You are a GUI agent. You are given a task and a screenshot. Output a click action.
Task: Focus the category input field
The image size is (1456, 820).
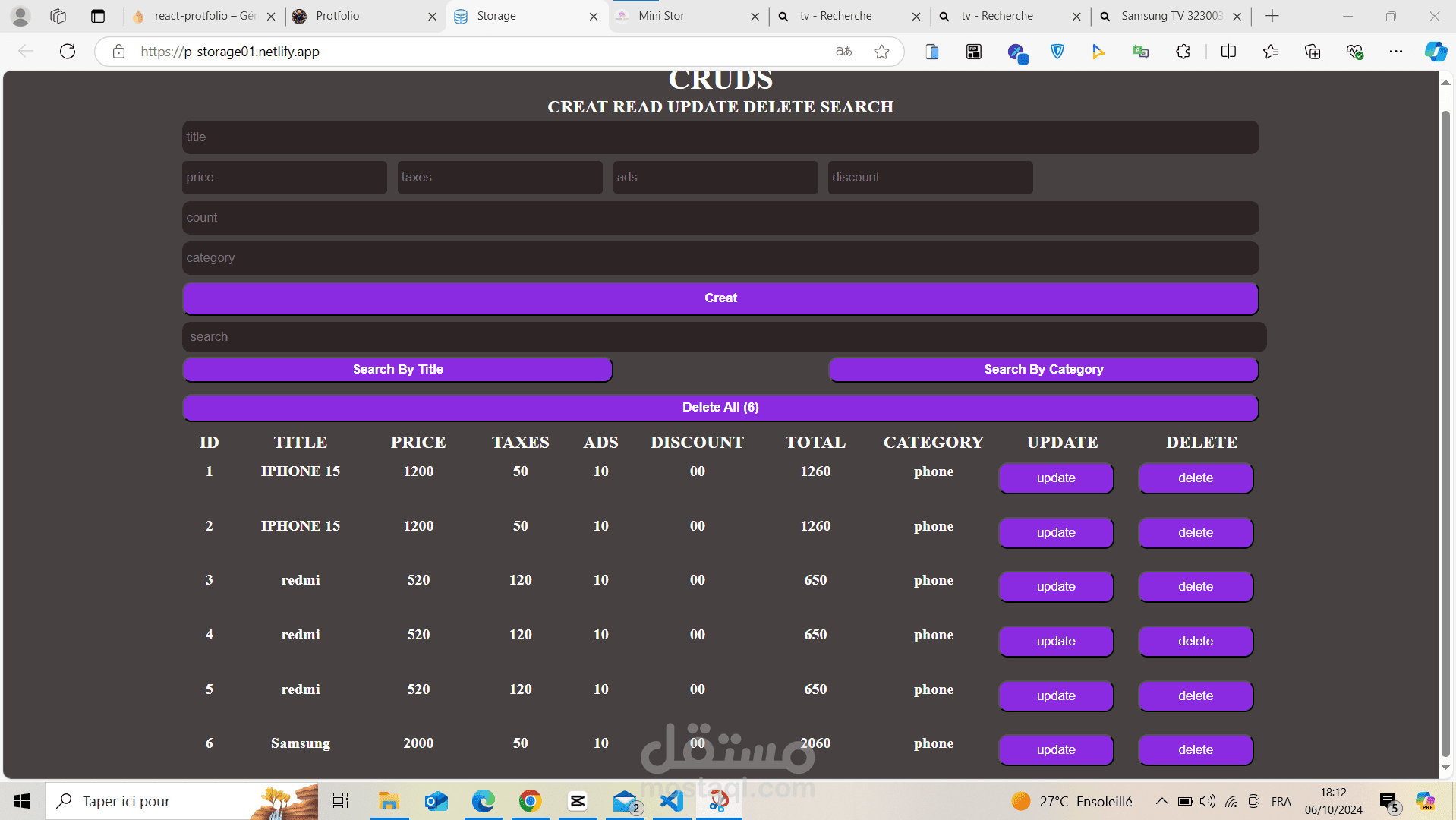pyautogui.click(x=720, y=258)
